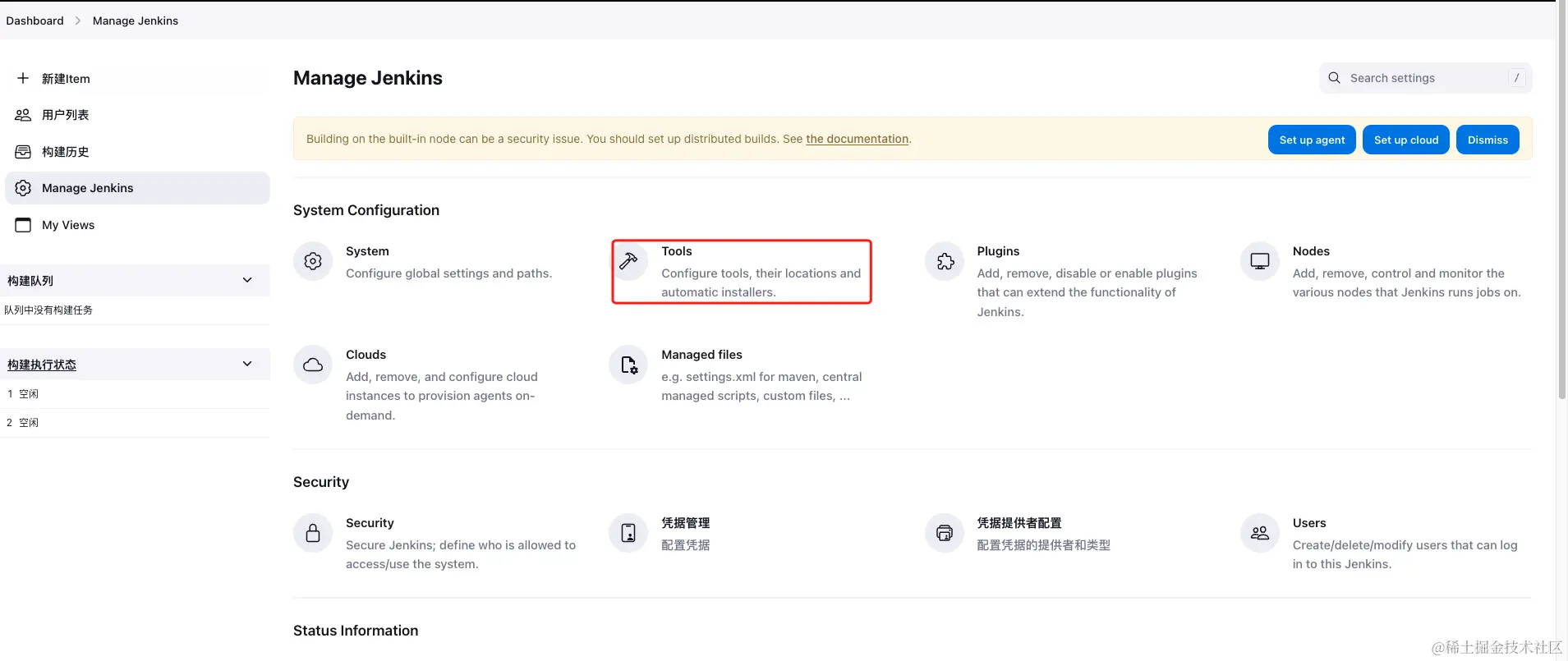Open Tools via the hammer icon

click(628, 261)
